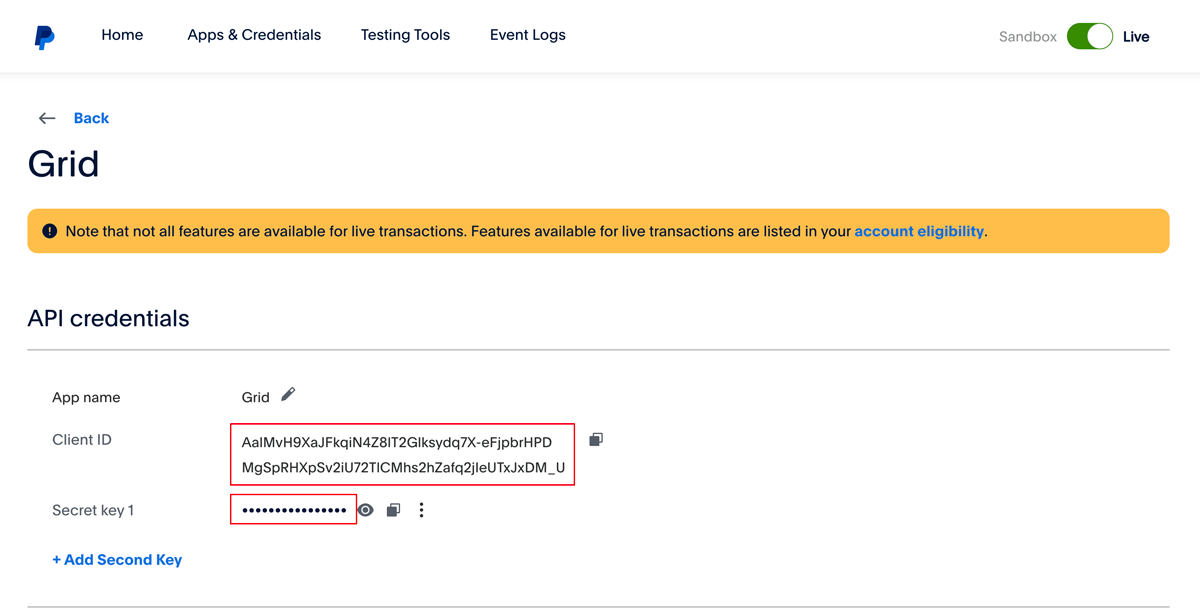The image size is (1200, 615).
Task: Click the warning icon in yellow banner
Action: point(50,231)
